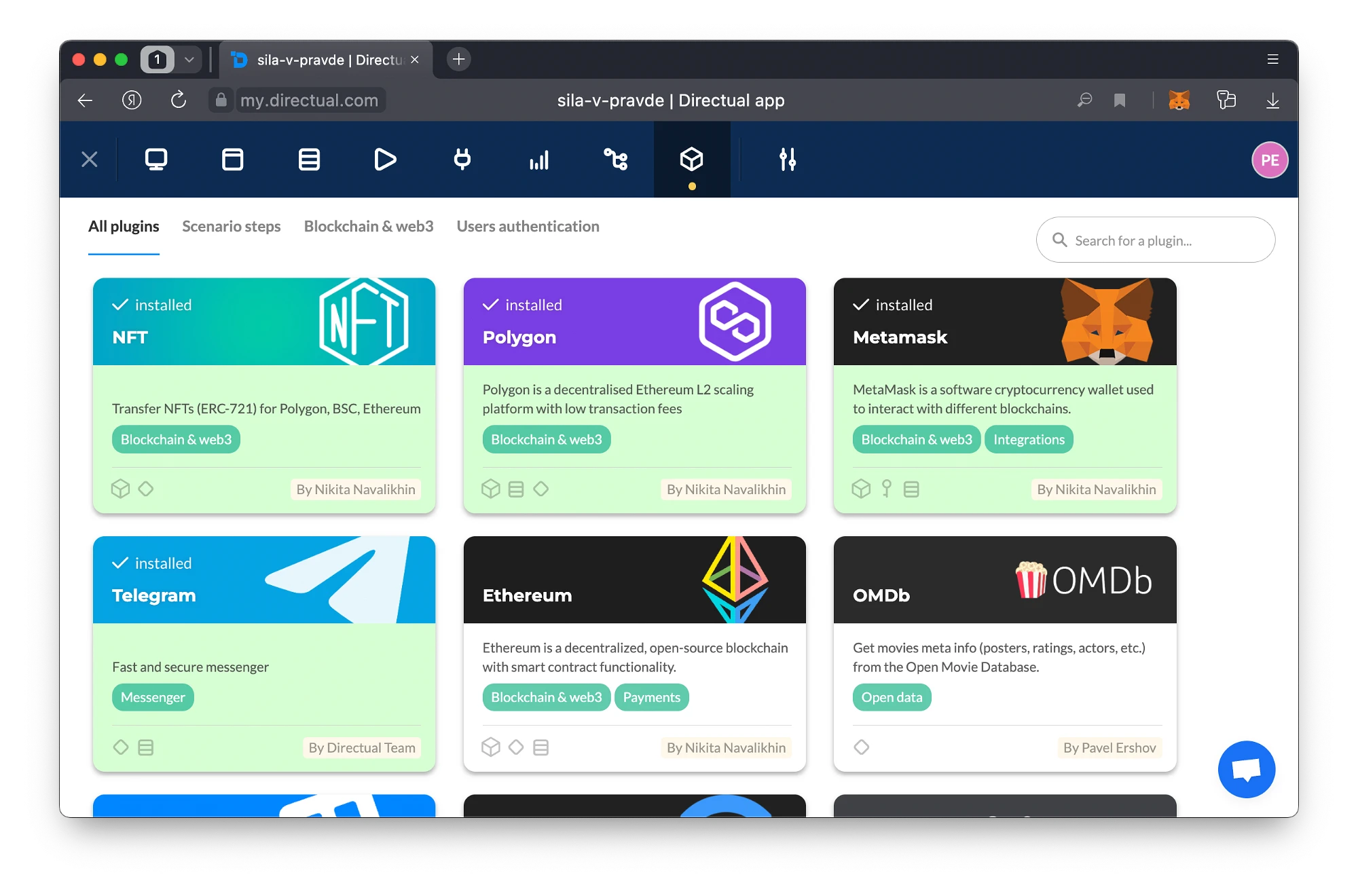Image resolution: width=1358 pixels, height=896 pixels.
Task: Click key icon on Metamask card footer
Action: (x=886, y=489)
